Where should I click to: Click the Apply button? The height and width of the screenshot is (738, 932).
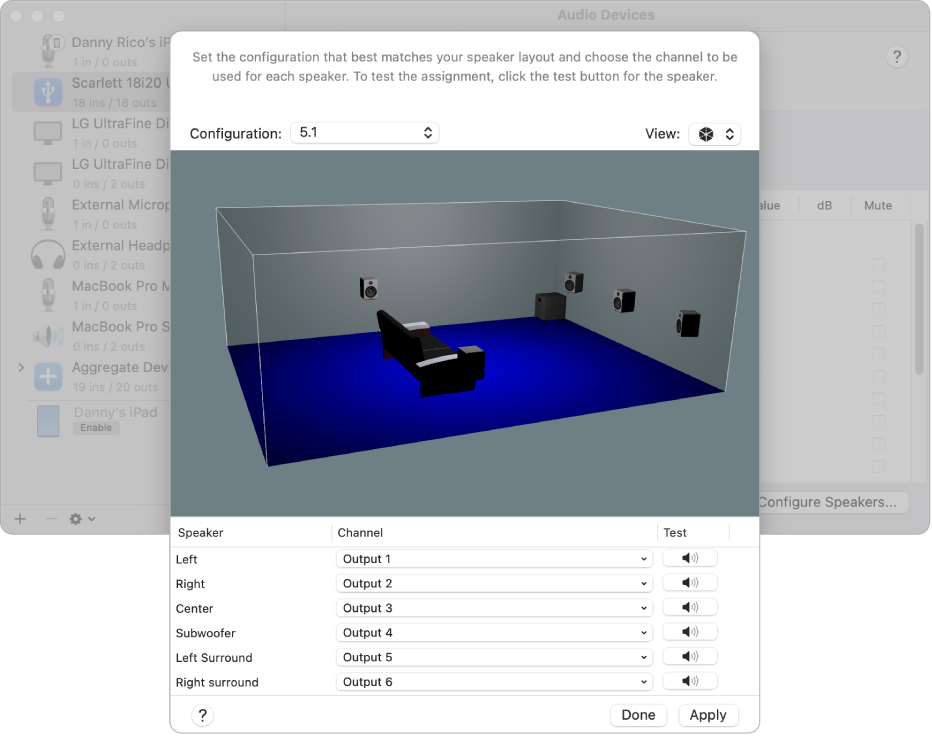[x=708, y=715]
